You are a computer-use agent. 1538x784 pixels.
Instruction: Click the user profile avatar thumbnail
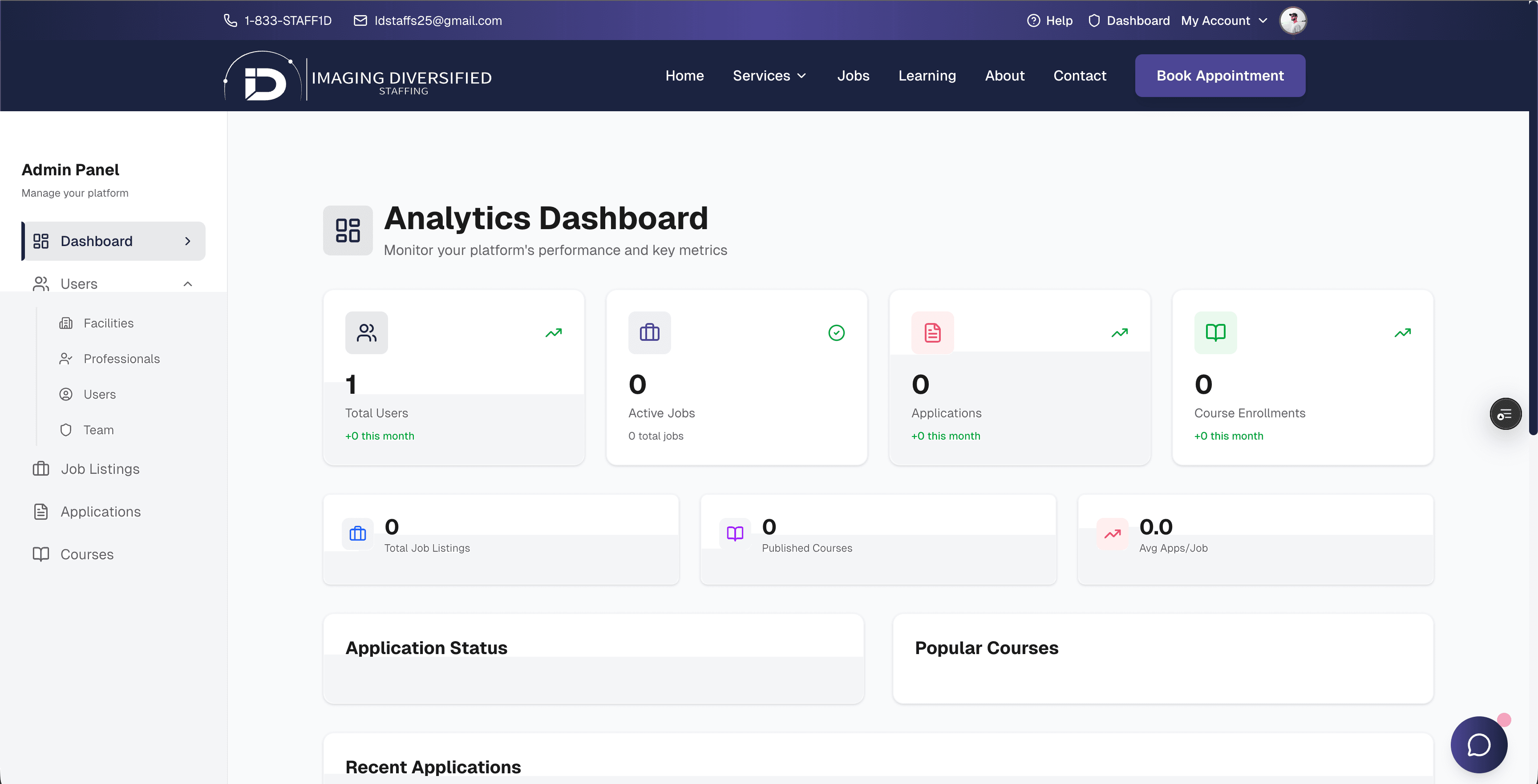[x=1293, y=20]
